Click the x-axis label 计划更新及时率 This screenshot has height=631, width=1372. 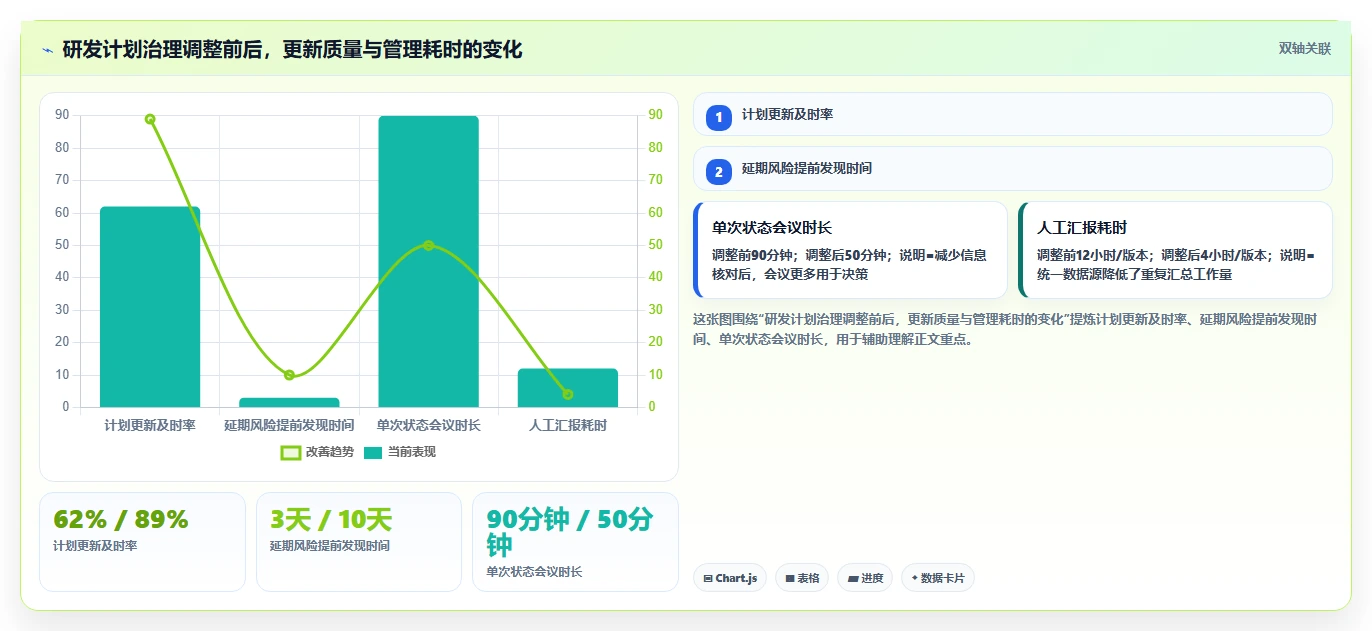[150, 425]
